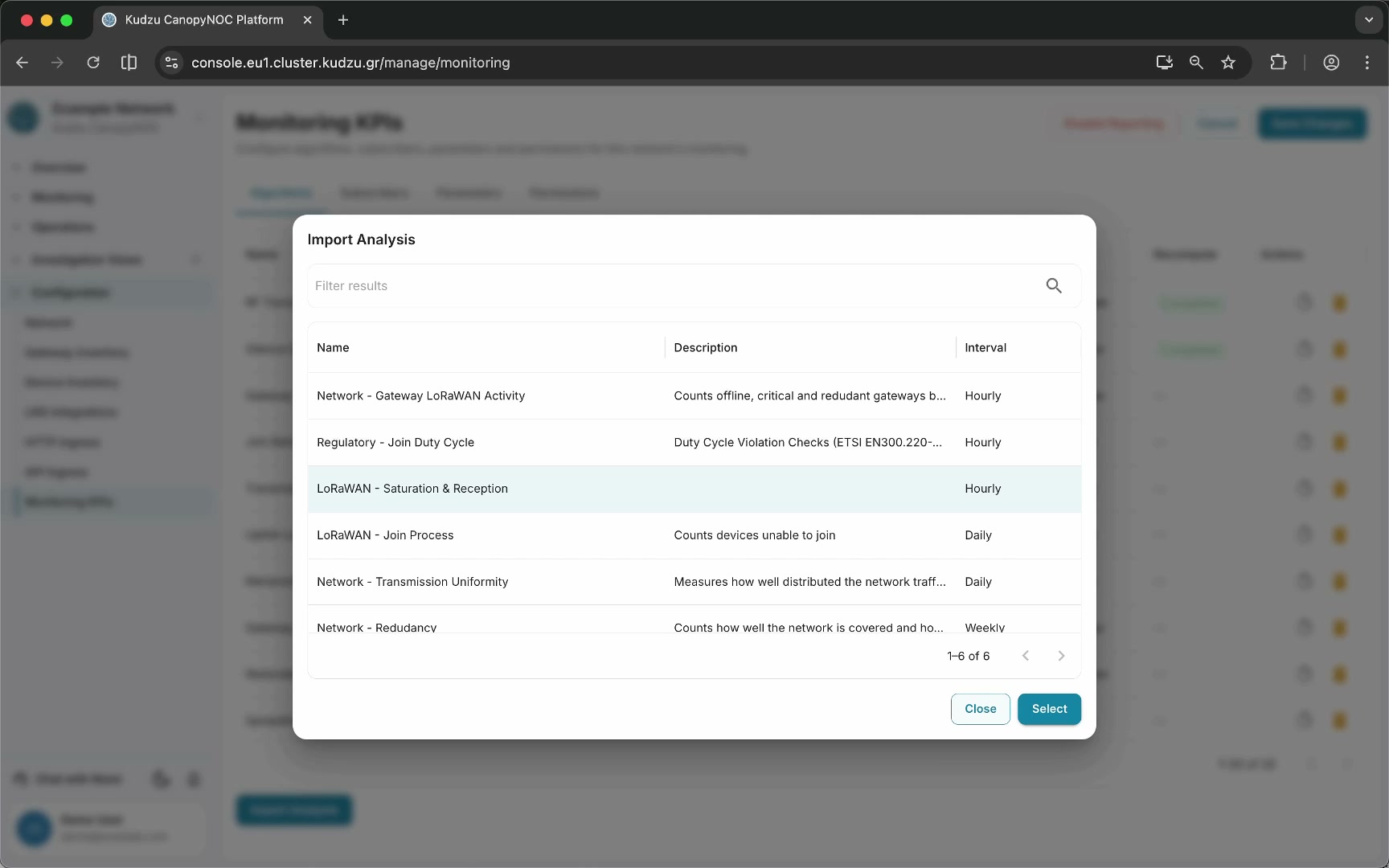The height and width of the screenshot is (868, 1389).
Task: Open the browser profile icon
Action: click(x=1331, y=63)
